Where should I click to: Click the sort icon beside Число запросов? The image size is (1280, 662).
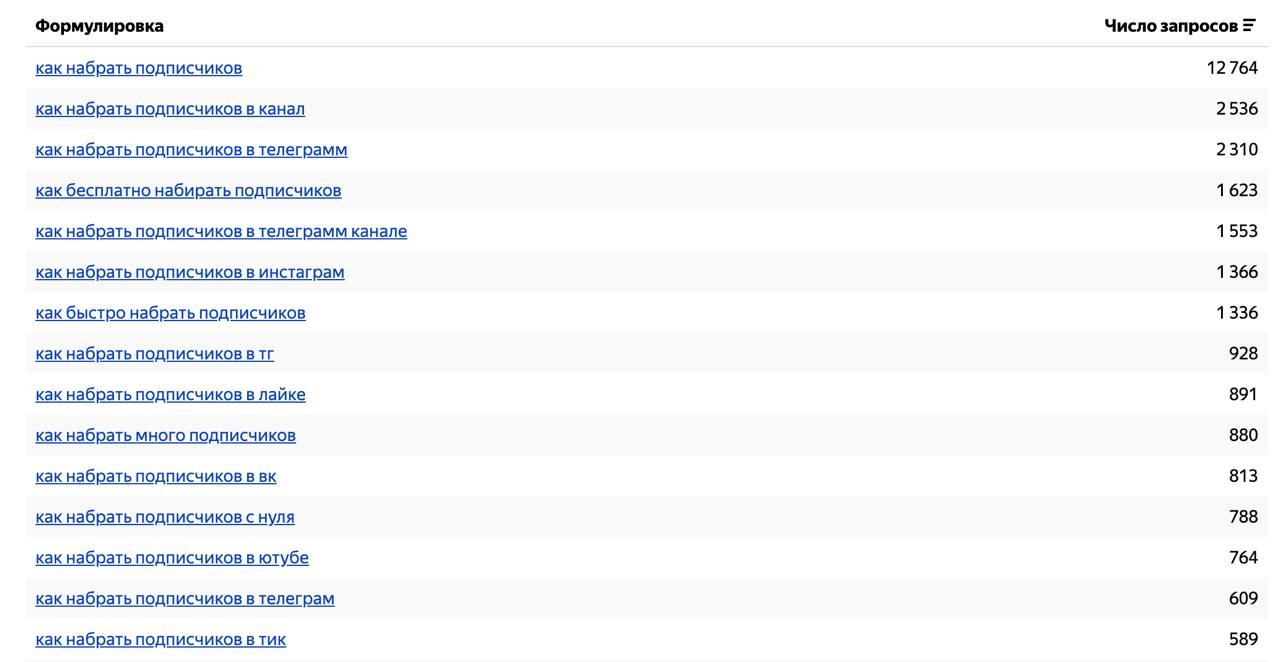click(x=1249, y=26)
